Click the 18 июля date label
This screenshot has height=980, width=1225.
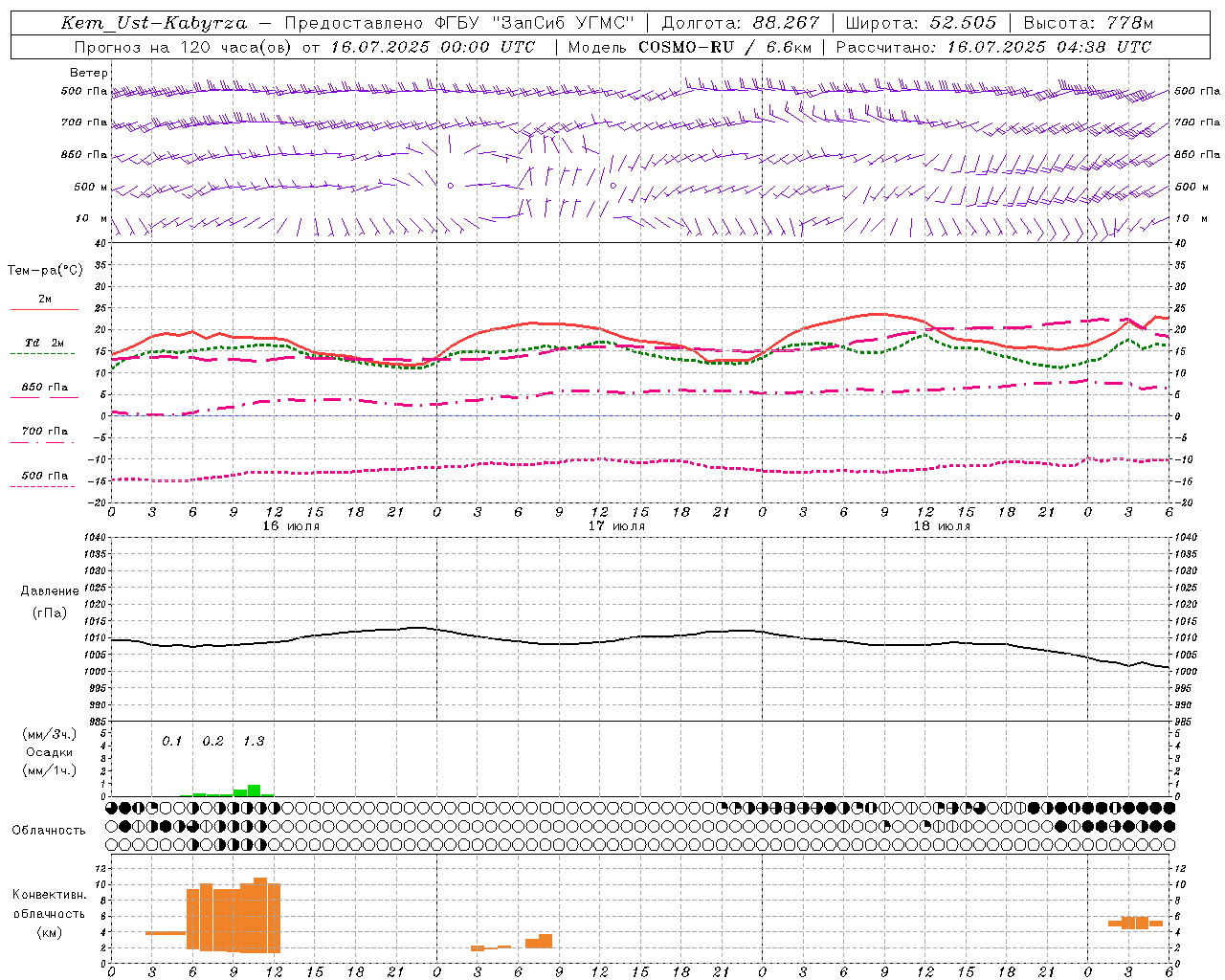click(x=942, y=526)
